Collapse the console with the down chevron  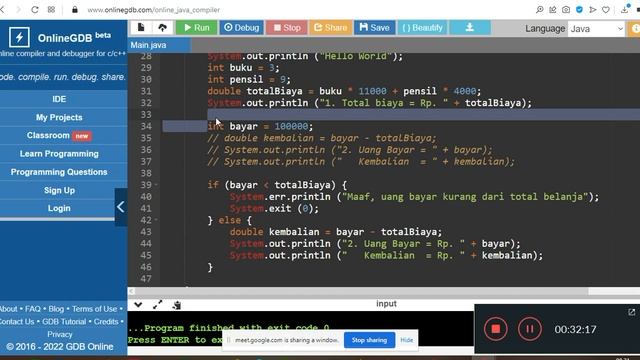138,305
